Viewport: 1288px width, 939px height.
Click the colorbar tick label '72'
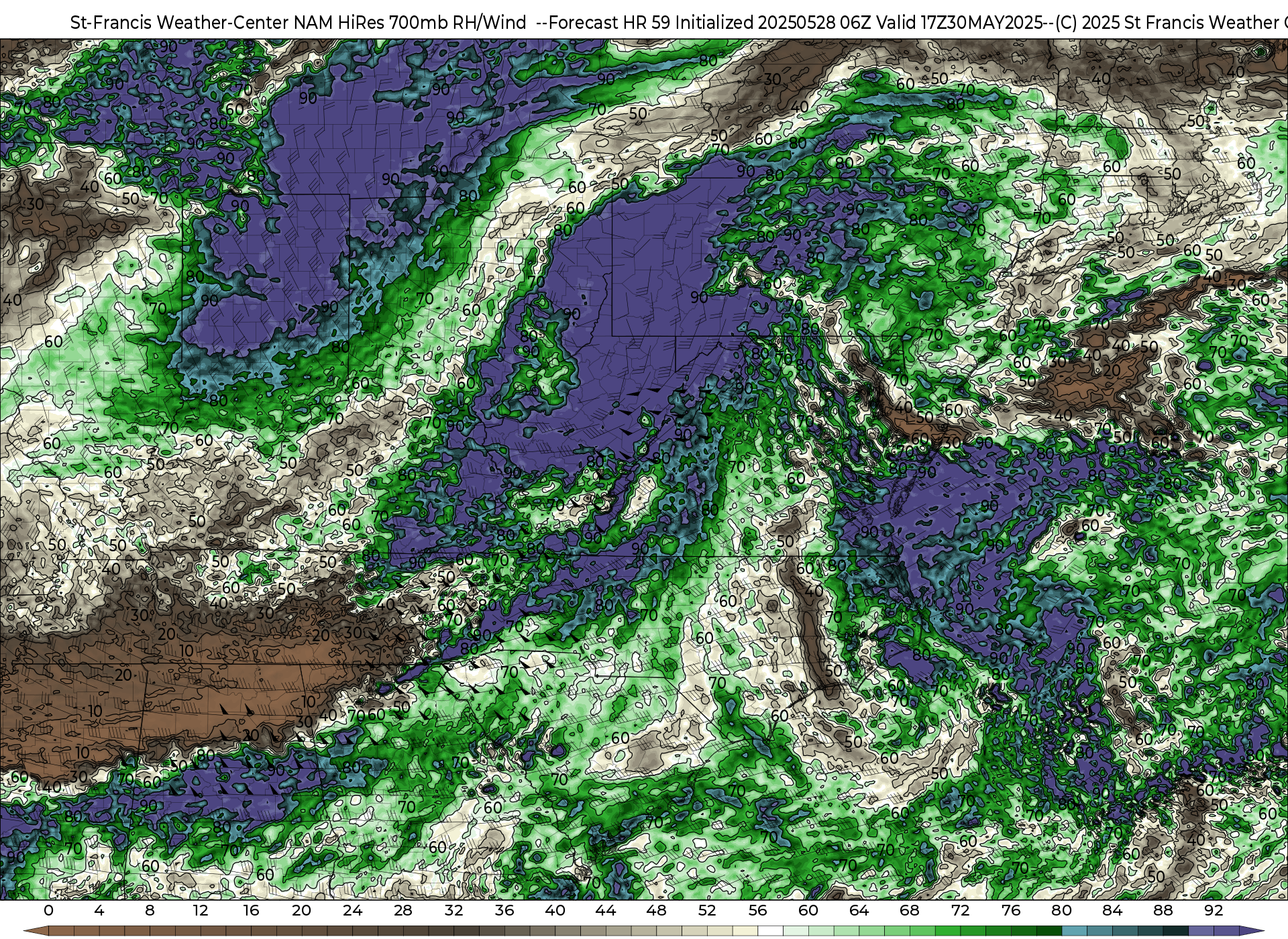[960, 911]
